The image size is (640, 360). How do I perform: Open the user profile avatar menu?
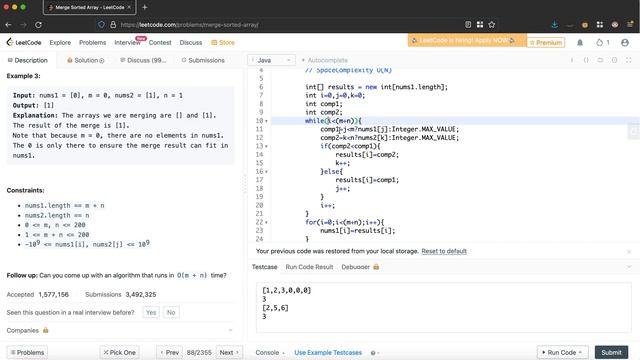[x=624, y=42]
